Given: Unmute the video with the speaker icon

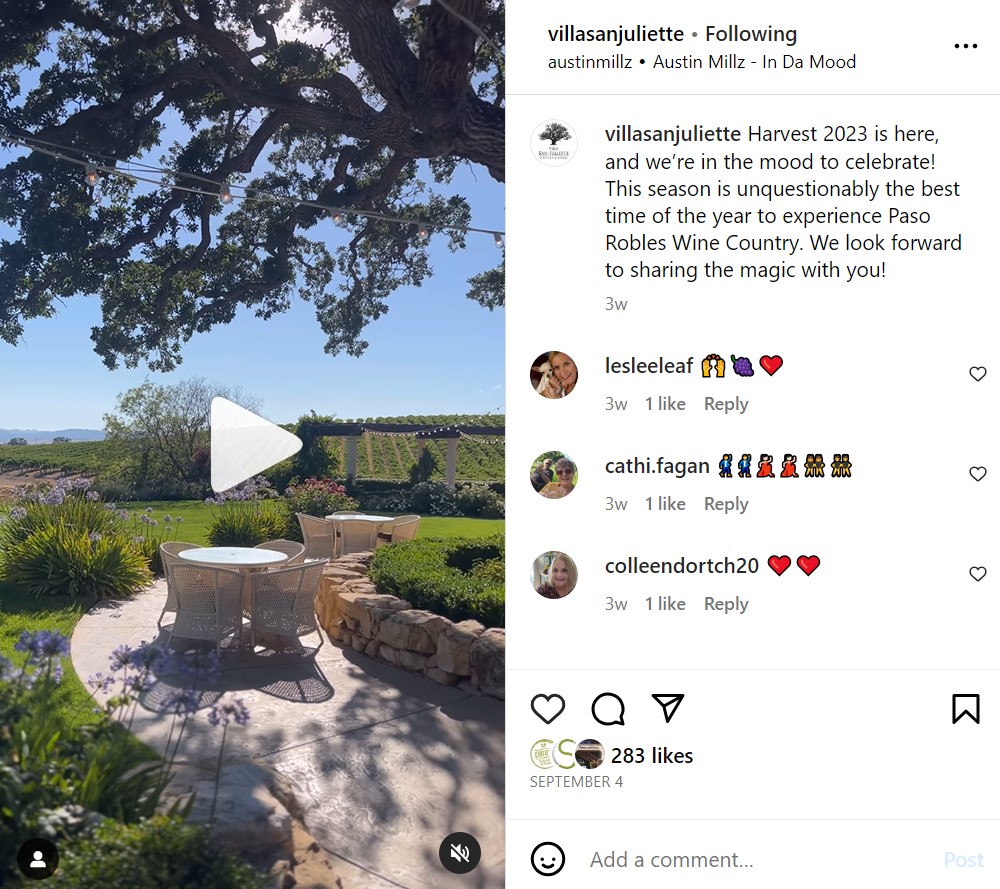Looking at the screenshot, I should [459, 853].
